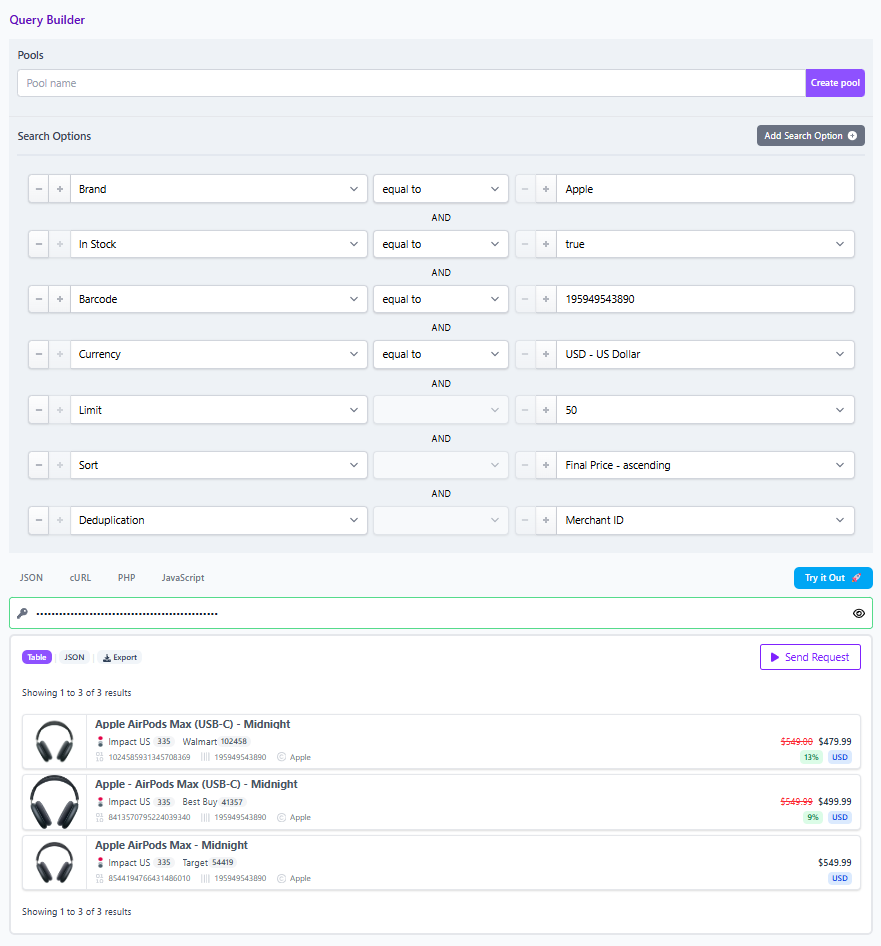The width and height of the screenshot is (881, 946).
Task: Select the cURL code tab
Action: point(80,578)
